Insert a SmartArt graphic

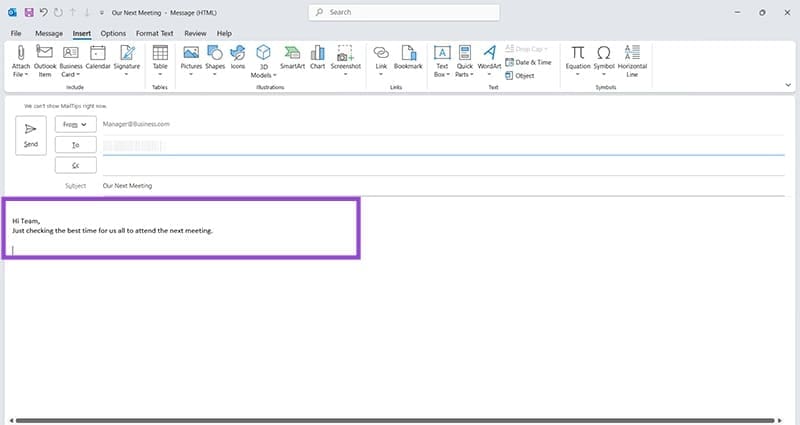pyautogui.click(x=292, y=57)
